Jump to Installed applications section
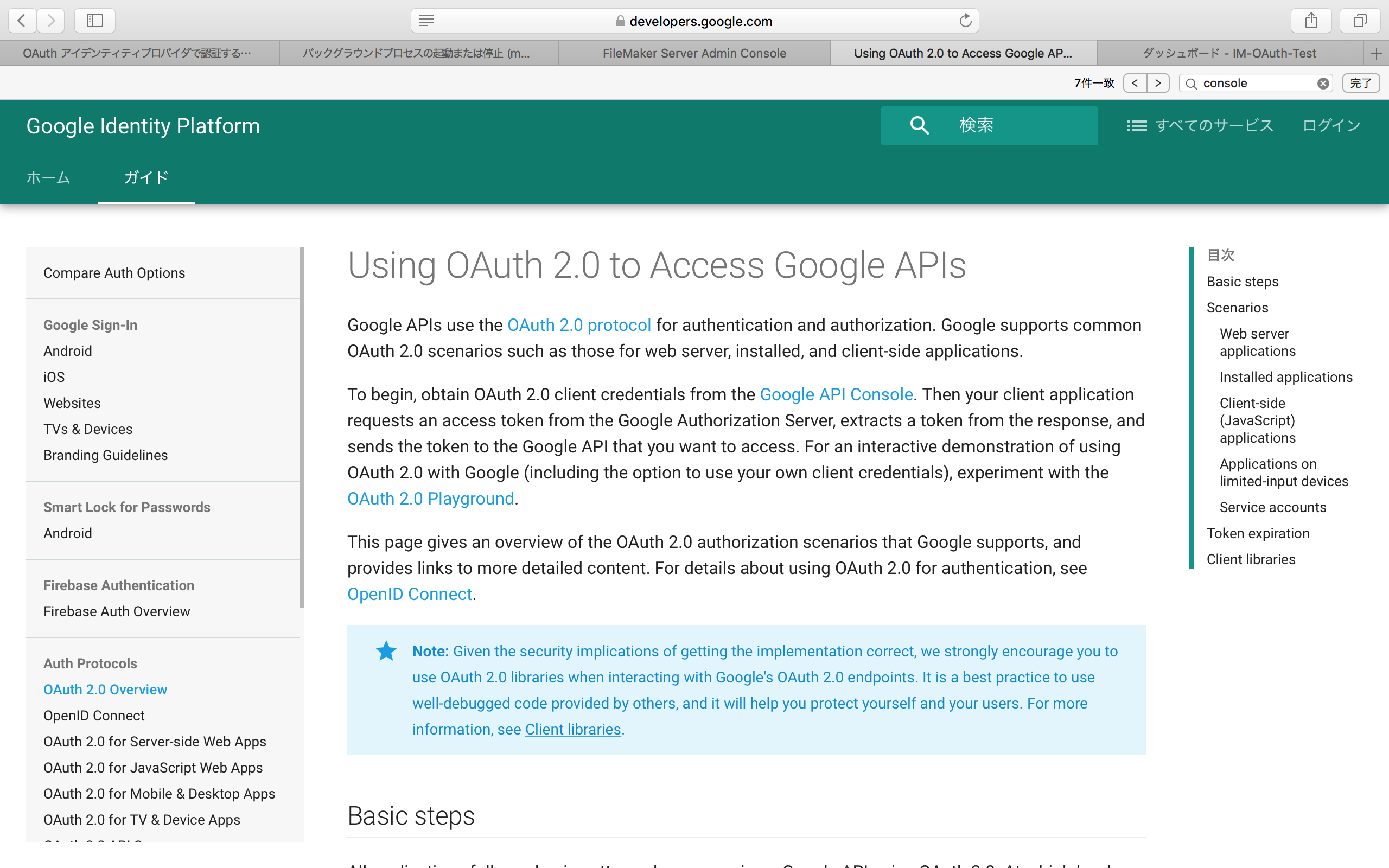 click(x=1286, y=376)
